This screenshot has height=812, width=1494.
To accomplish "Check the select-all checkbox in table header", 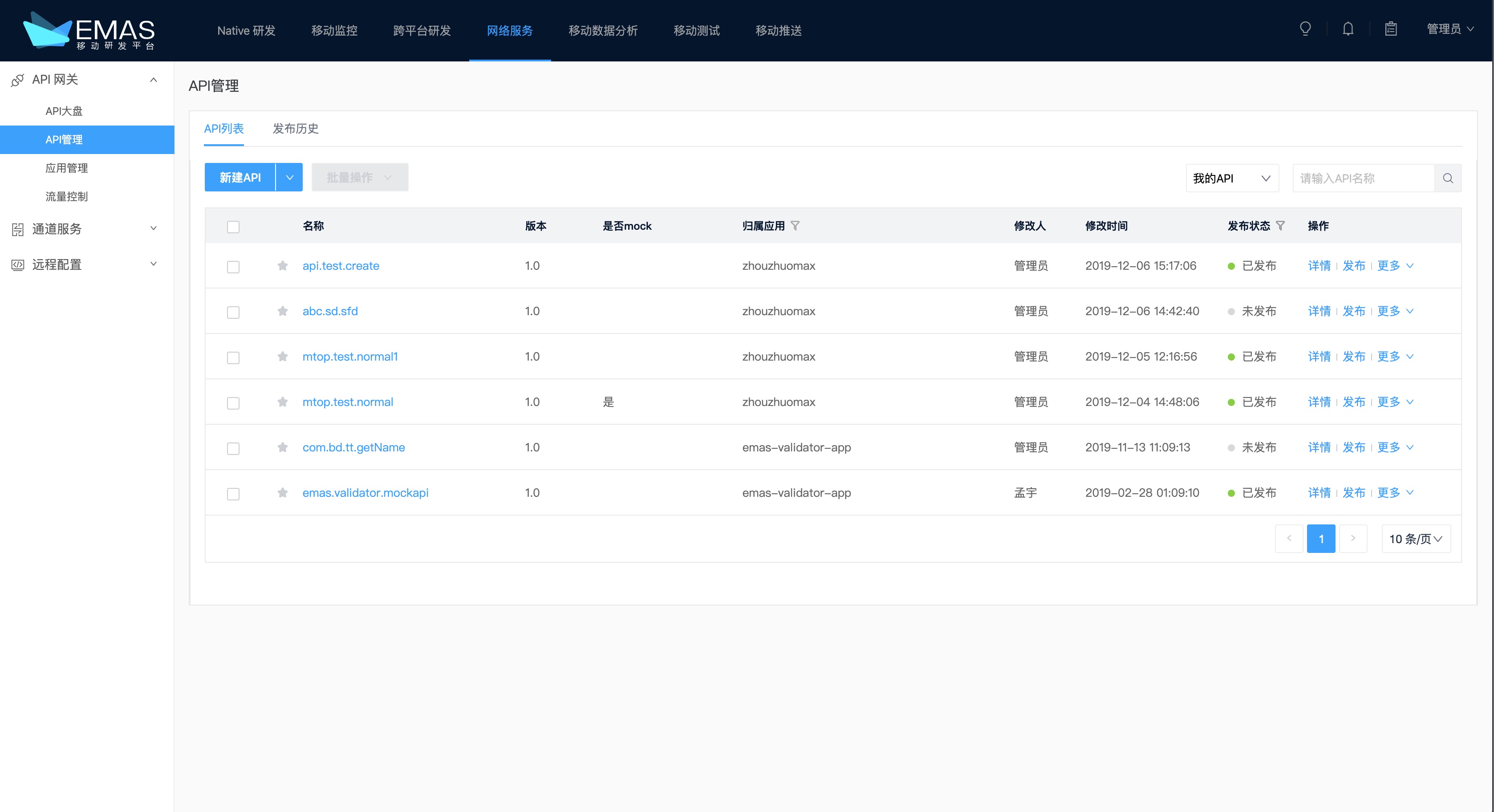I will 233,227.
